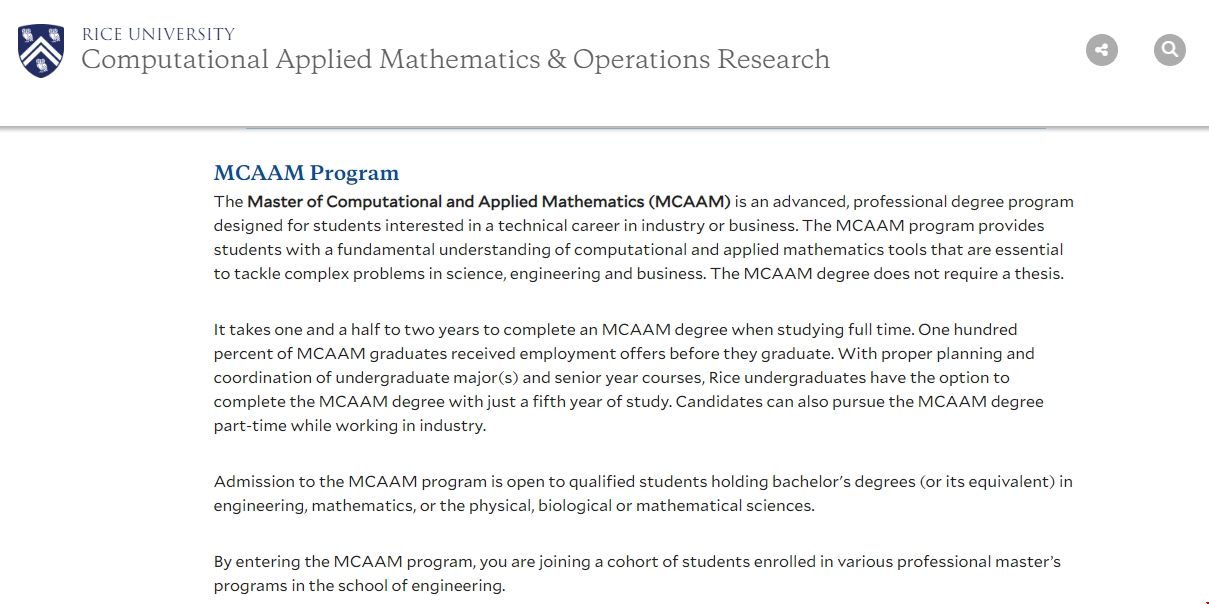Go to Computational Applied Mathematics & Operations Research home

pyautogui.click(x=455, y=60)
